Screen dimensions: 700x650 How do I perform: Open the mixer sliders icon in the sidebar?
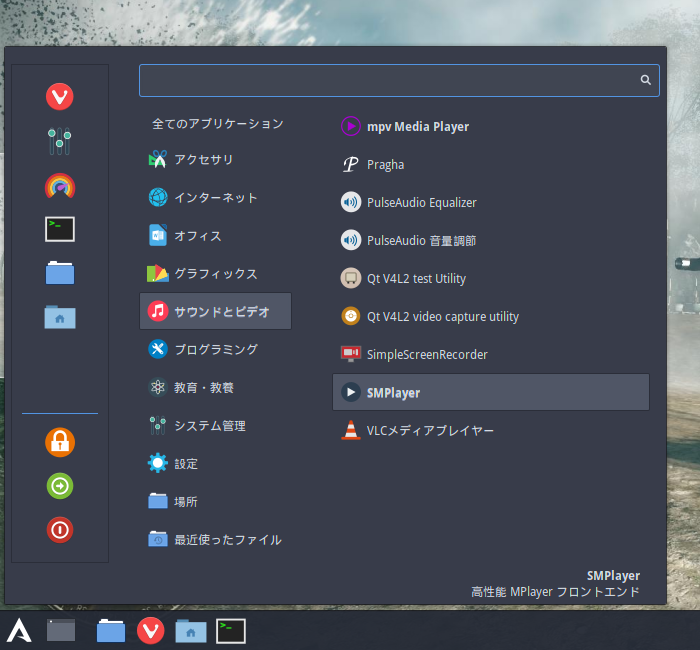tap(60, 141)
